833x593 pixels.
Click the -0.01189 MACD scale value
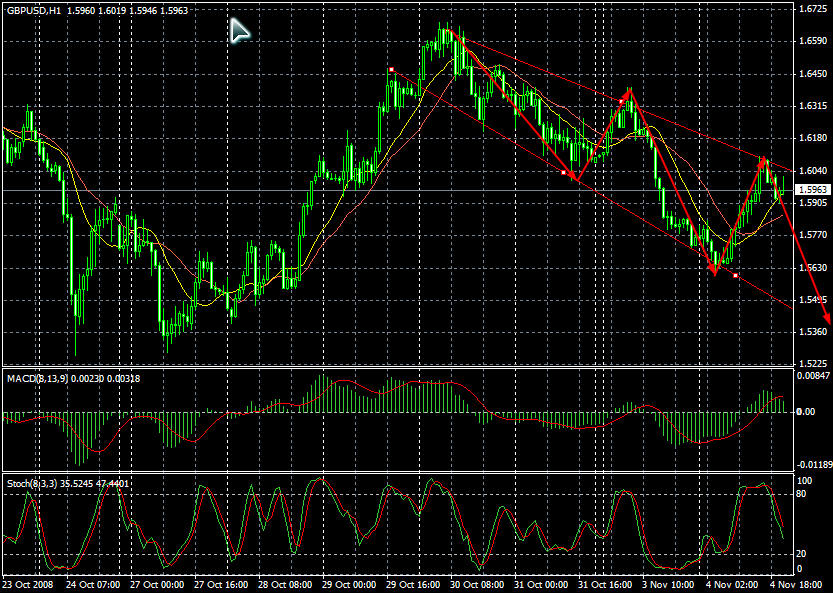click(x=814, y=465)
